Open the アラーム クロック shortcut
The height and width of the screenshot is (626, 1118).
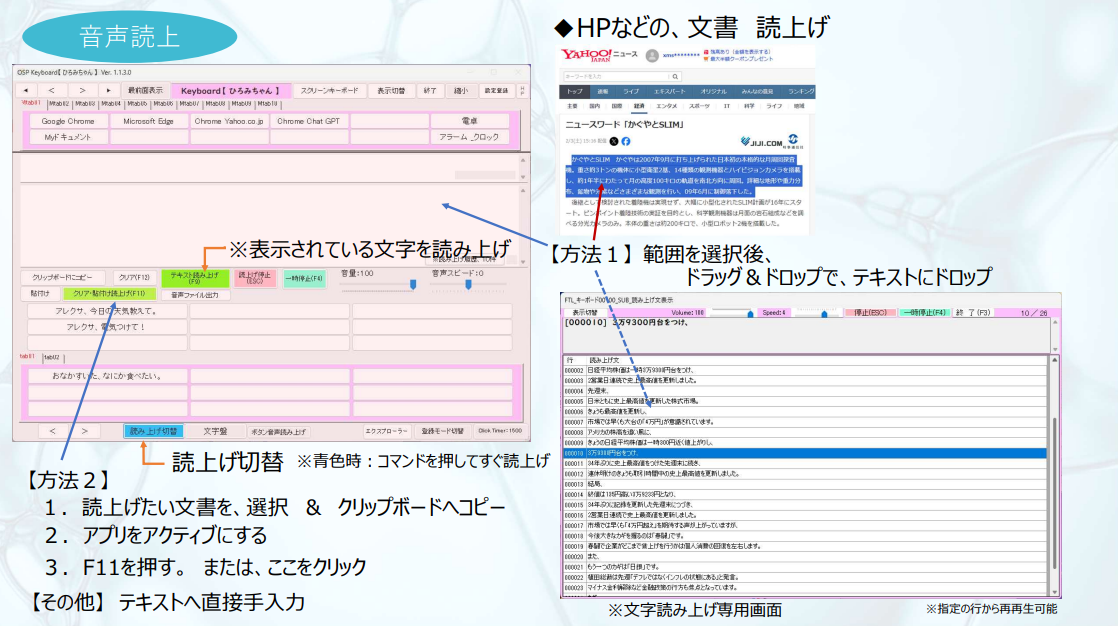click(469, 137)
